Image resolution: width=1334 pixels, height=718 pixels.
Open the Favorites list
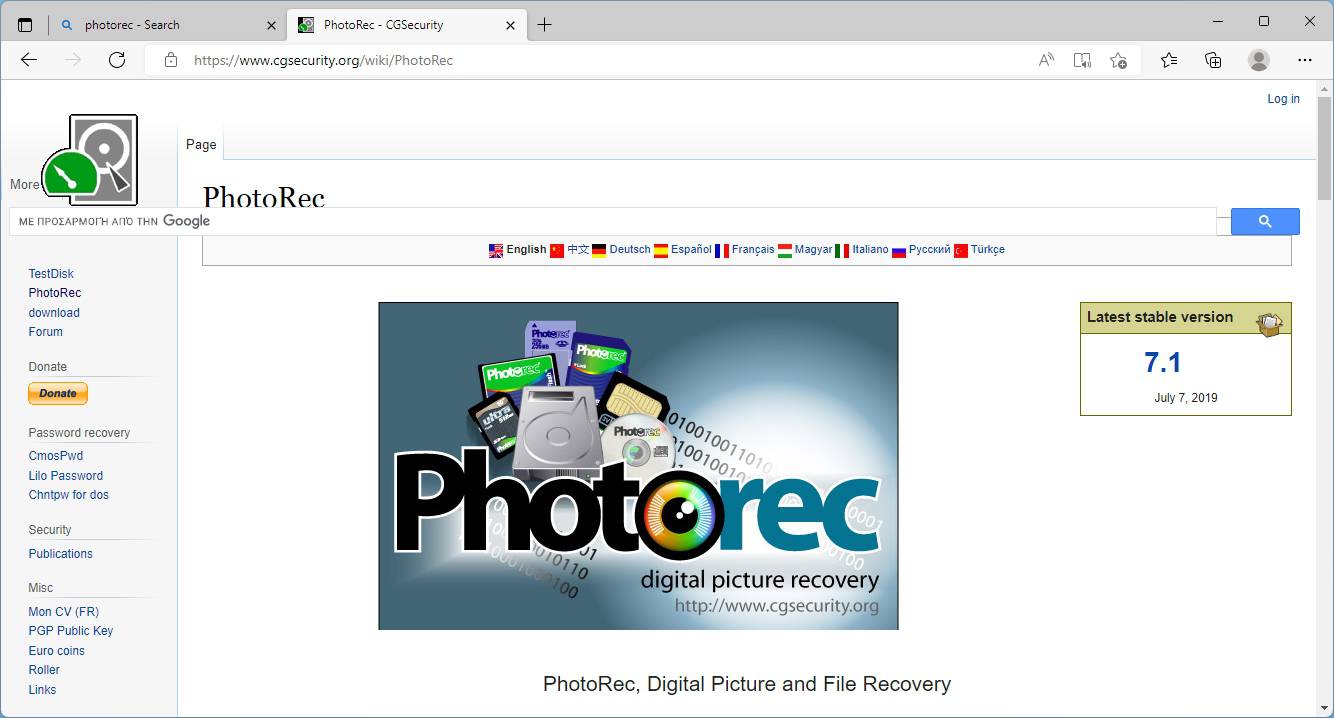point(1169,60)
